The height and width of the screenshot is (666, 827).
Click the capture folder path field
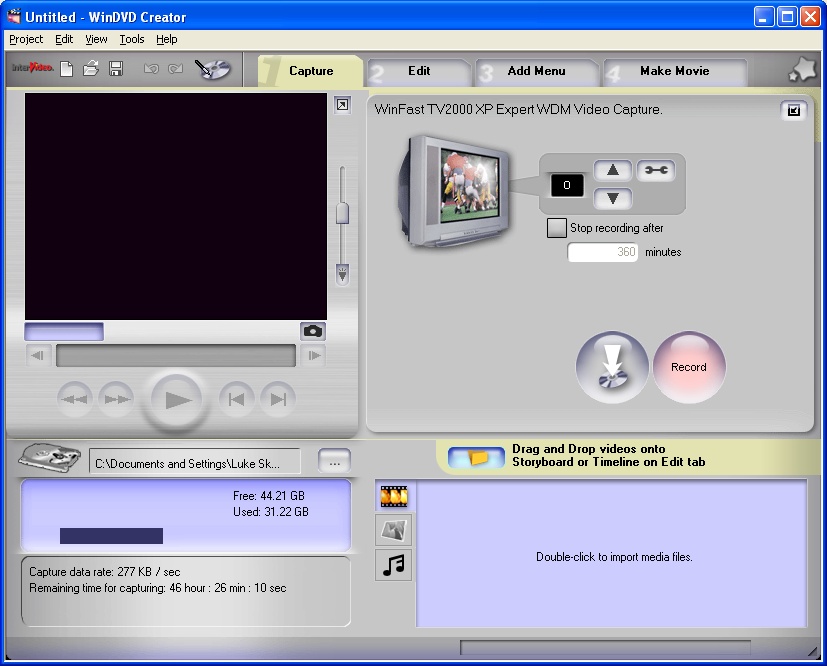click(195, 462)
